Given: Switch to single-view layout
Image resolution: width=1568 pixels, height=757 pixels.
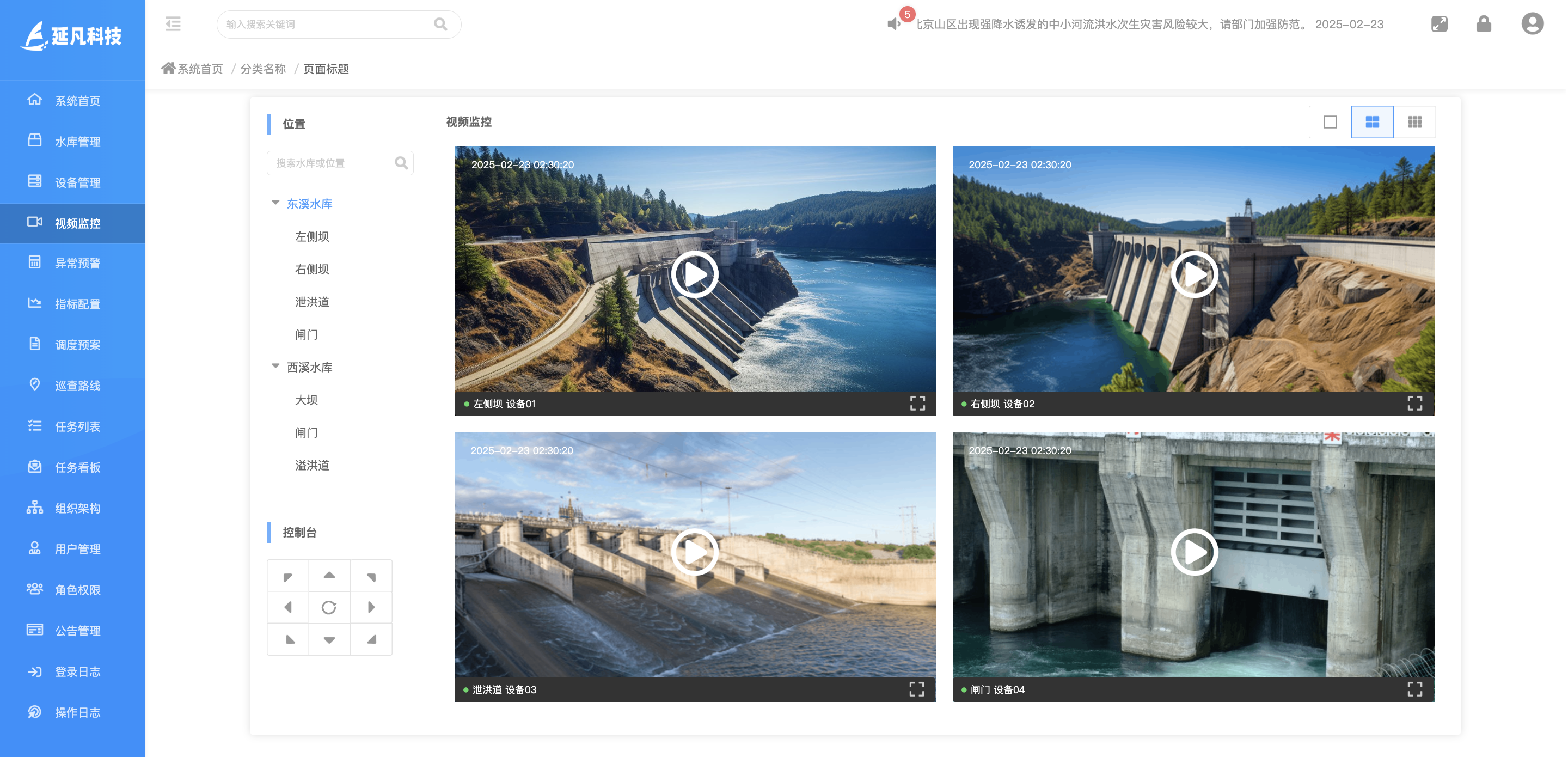Looking at the screenshot, I should (1330, 123).
